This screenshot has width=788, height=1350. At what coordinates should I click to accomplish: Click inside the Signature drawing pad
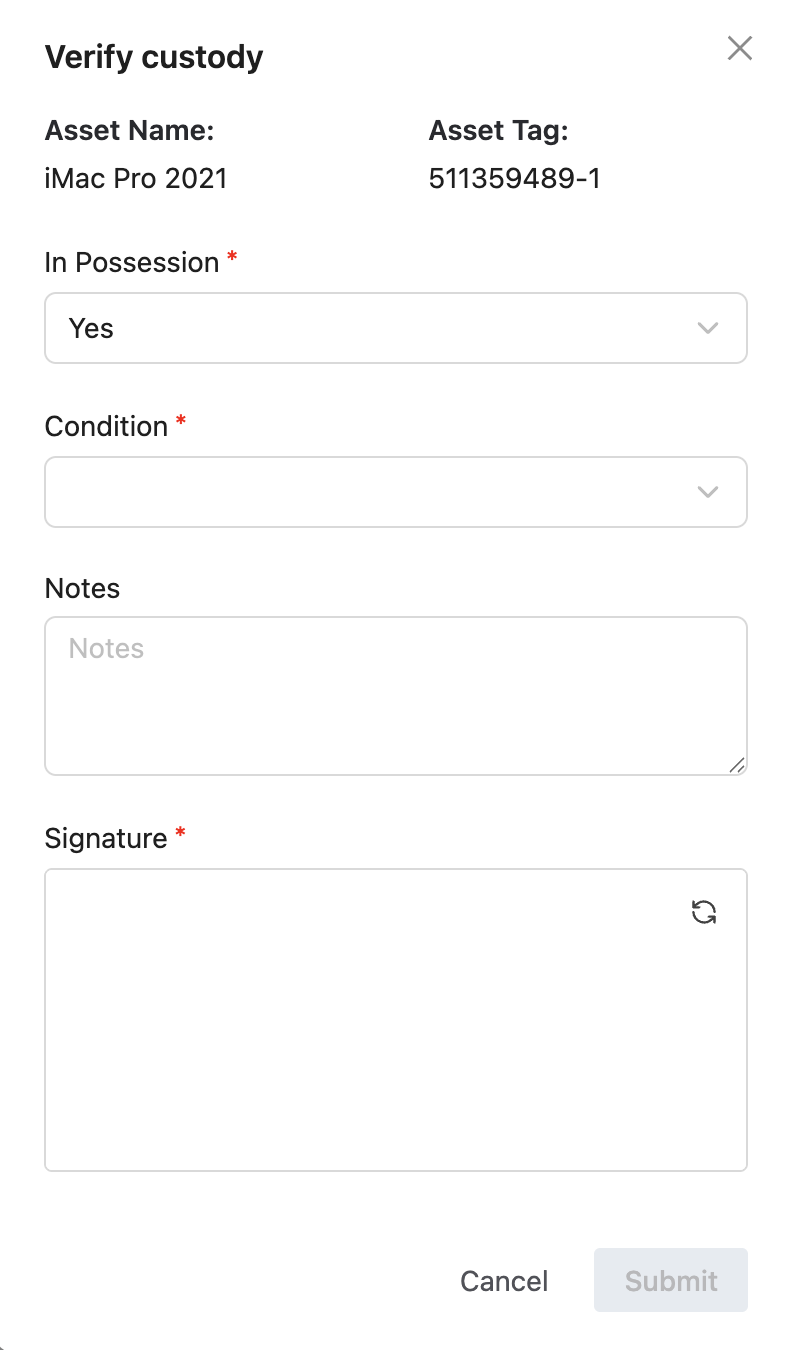396,1020
